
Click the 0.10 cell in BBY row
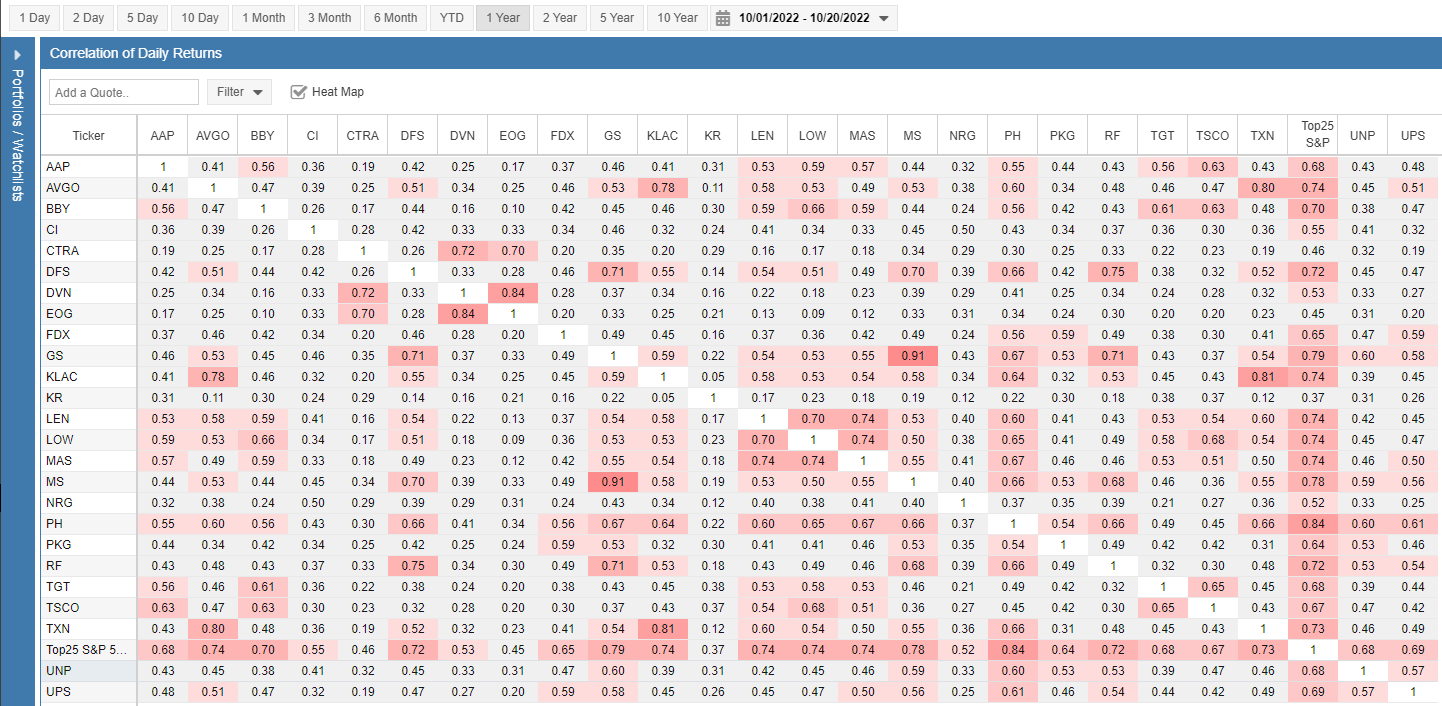[x=512, y=208]
